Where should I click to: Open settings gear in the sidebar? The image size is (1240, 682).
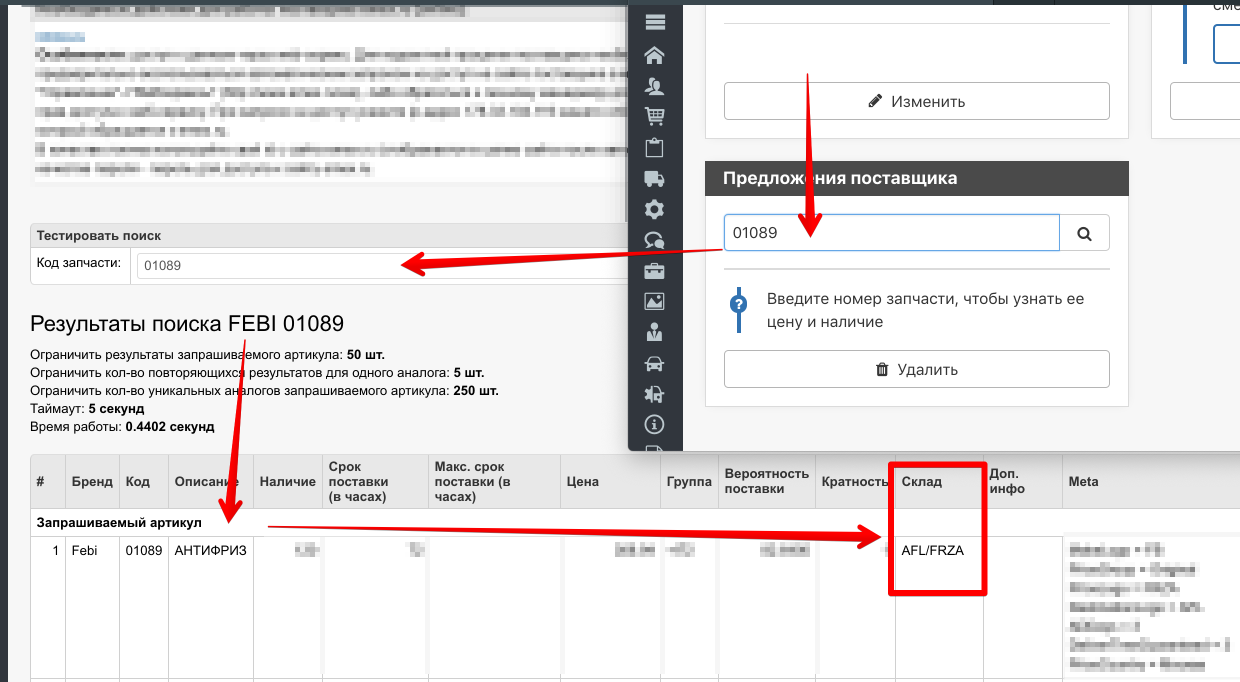[655, 209]
